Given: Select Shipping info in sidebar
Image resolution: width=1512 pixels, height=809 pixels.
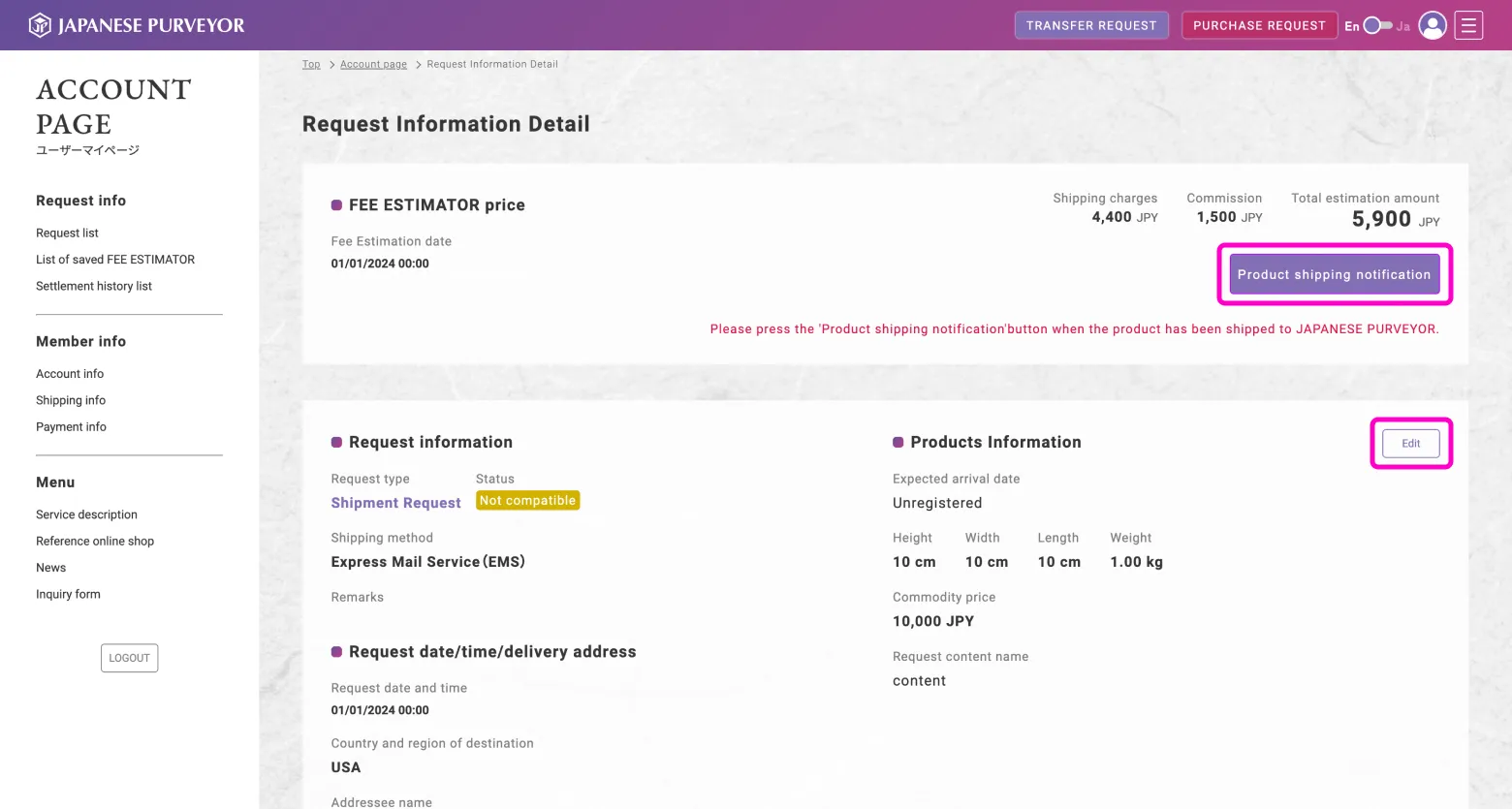Looking at the screenshot, I should pyautogui.click(x=71, y=400).
